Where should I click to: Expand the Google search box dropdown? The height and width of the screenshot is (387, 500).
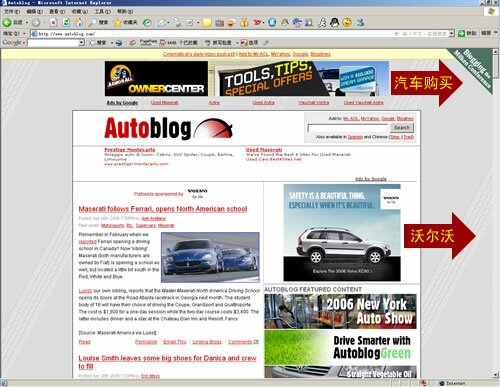[81, 43]
